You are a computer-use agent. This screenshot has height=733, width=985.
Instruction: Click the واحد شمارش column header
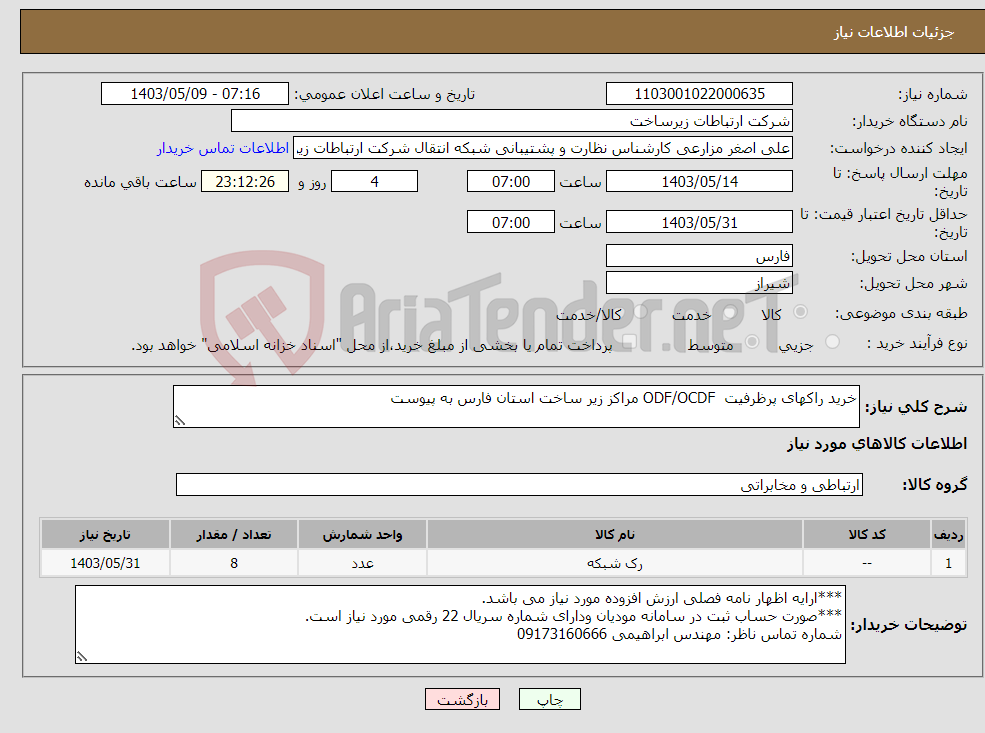point(362,535)
